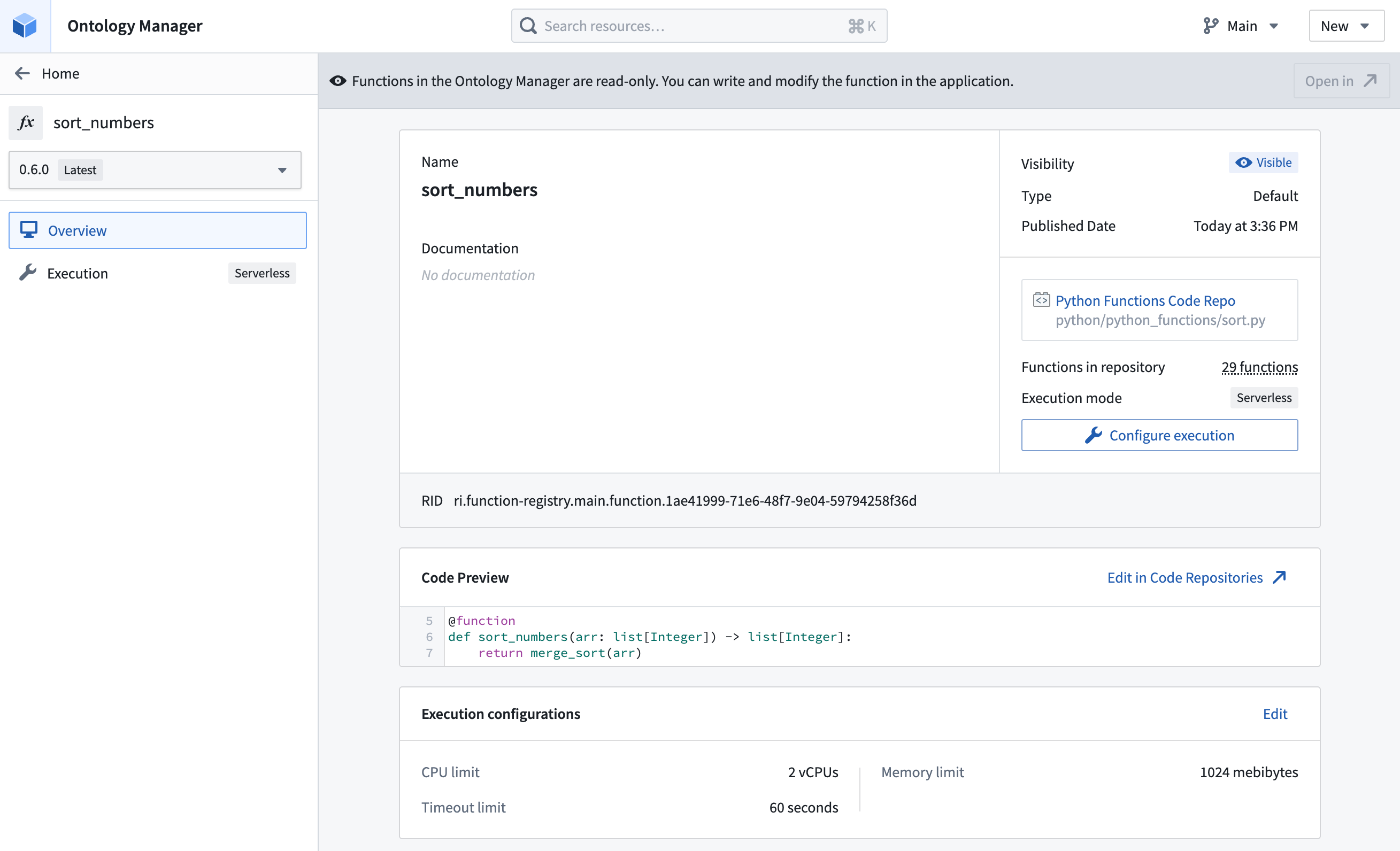Click the back arrow next to Home
This screenshot has height=851, width=1400.
[22, 73]
